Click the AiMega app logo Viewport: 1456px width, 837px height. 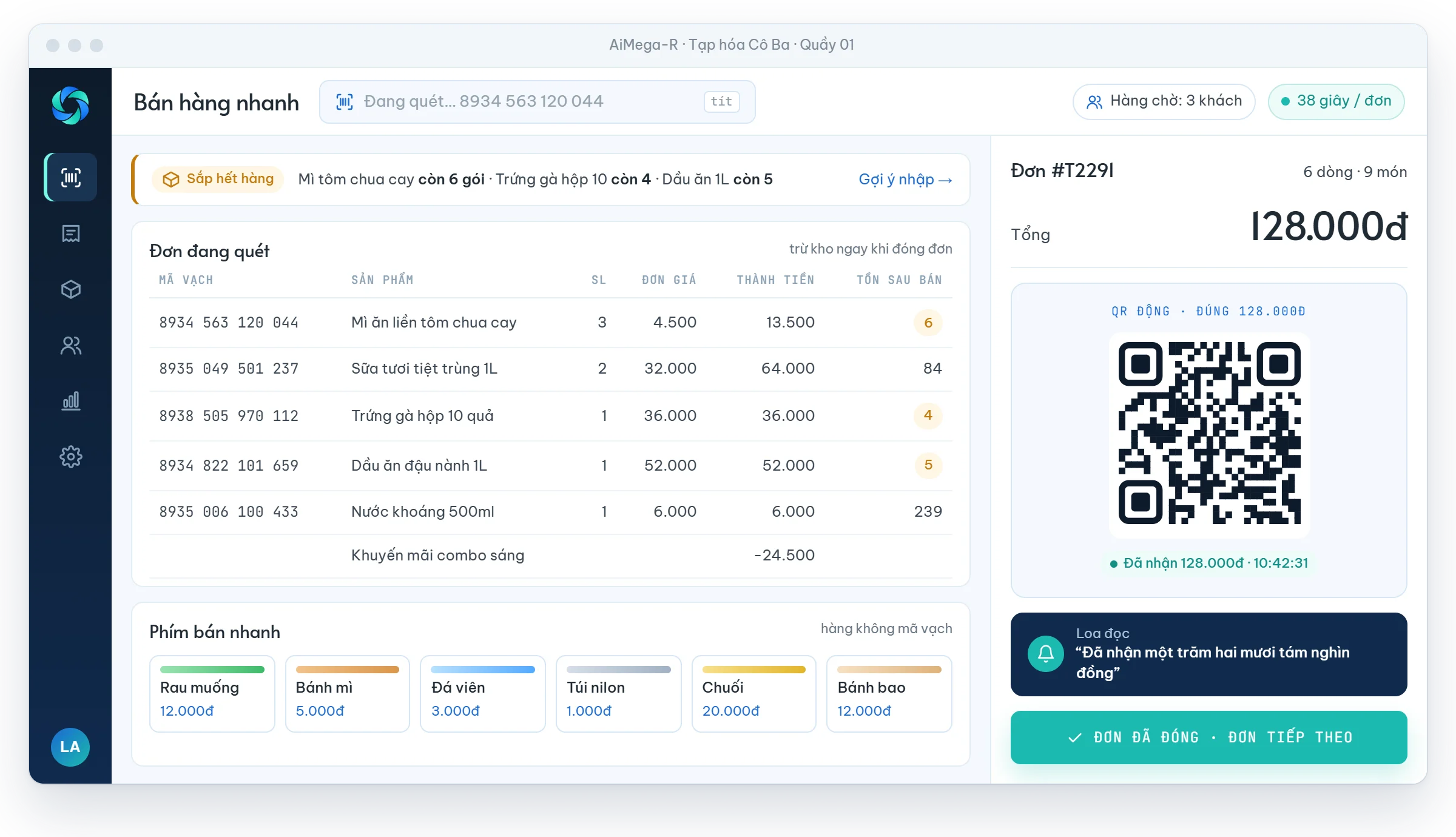[x=70, y=106]
